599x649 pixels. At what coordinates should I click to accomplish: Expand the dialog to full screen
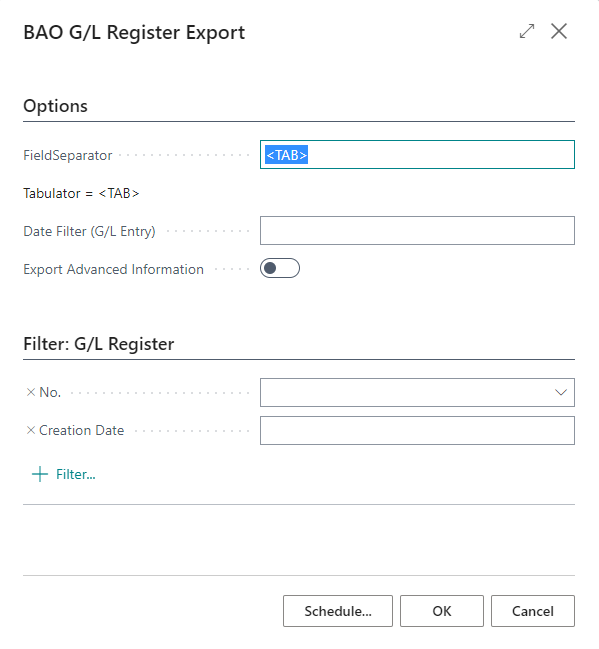point(527,31)
